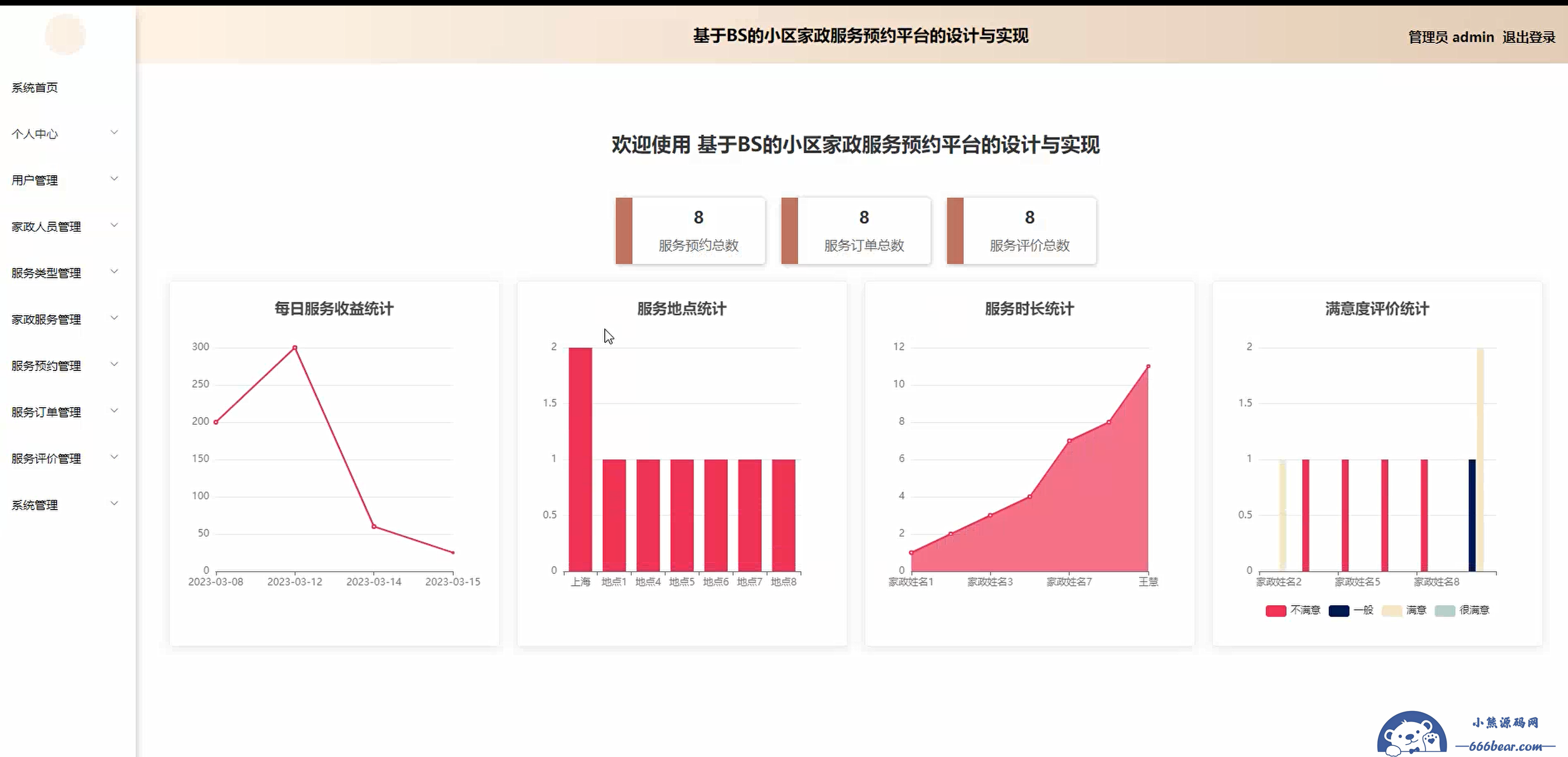Click the 王慧 data point in 服务时长统计
The image size is (1568, 757).
(1148, 367)
